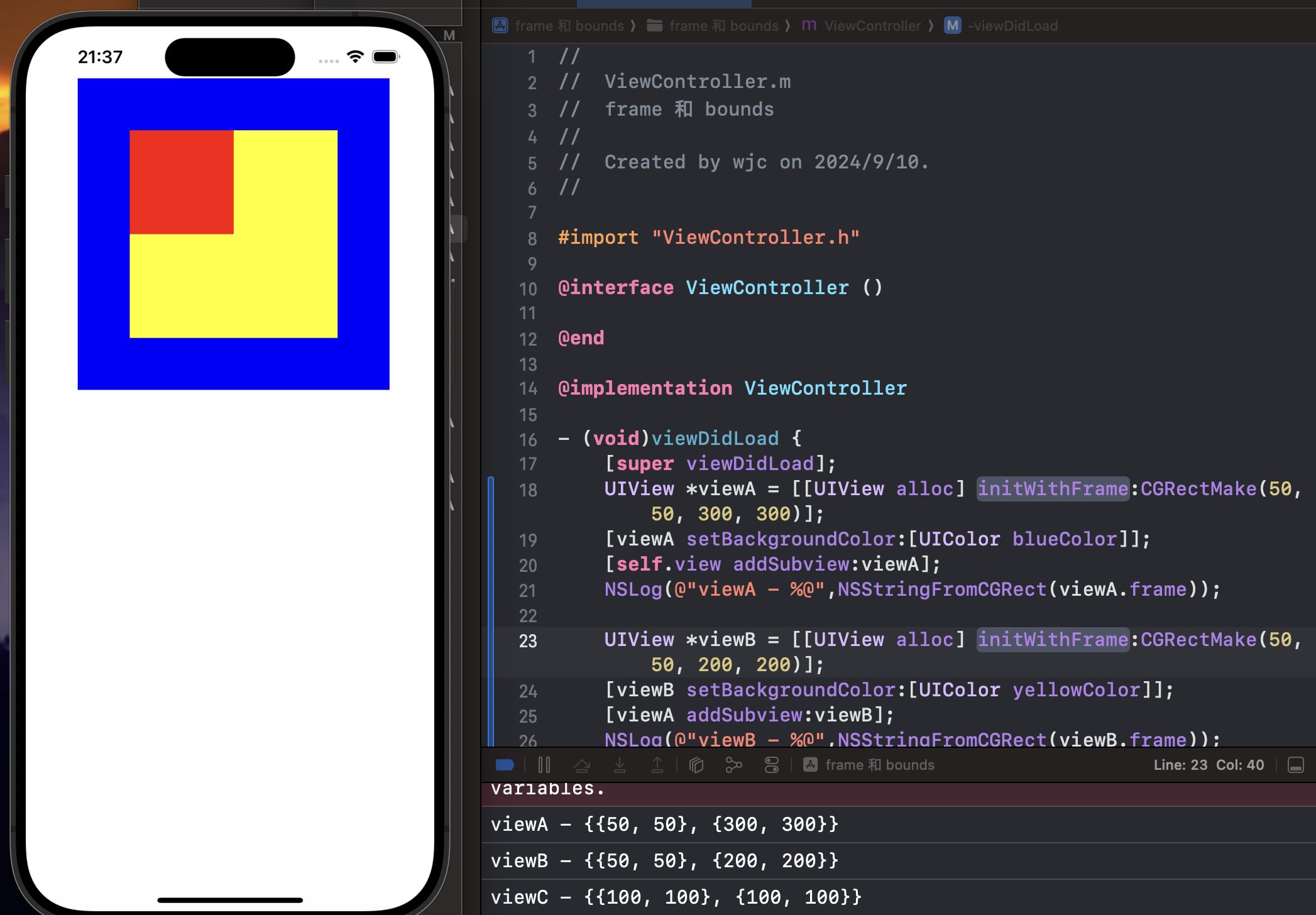Click '@interface ViewController ()' text

point(720,288)
